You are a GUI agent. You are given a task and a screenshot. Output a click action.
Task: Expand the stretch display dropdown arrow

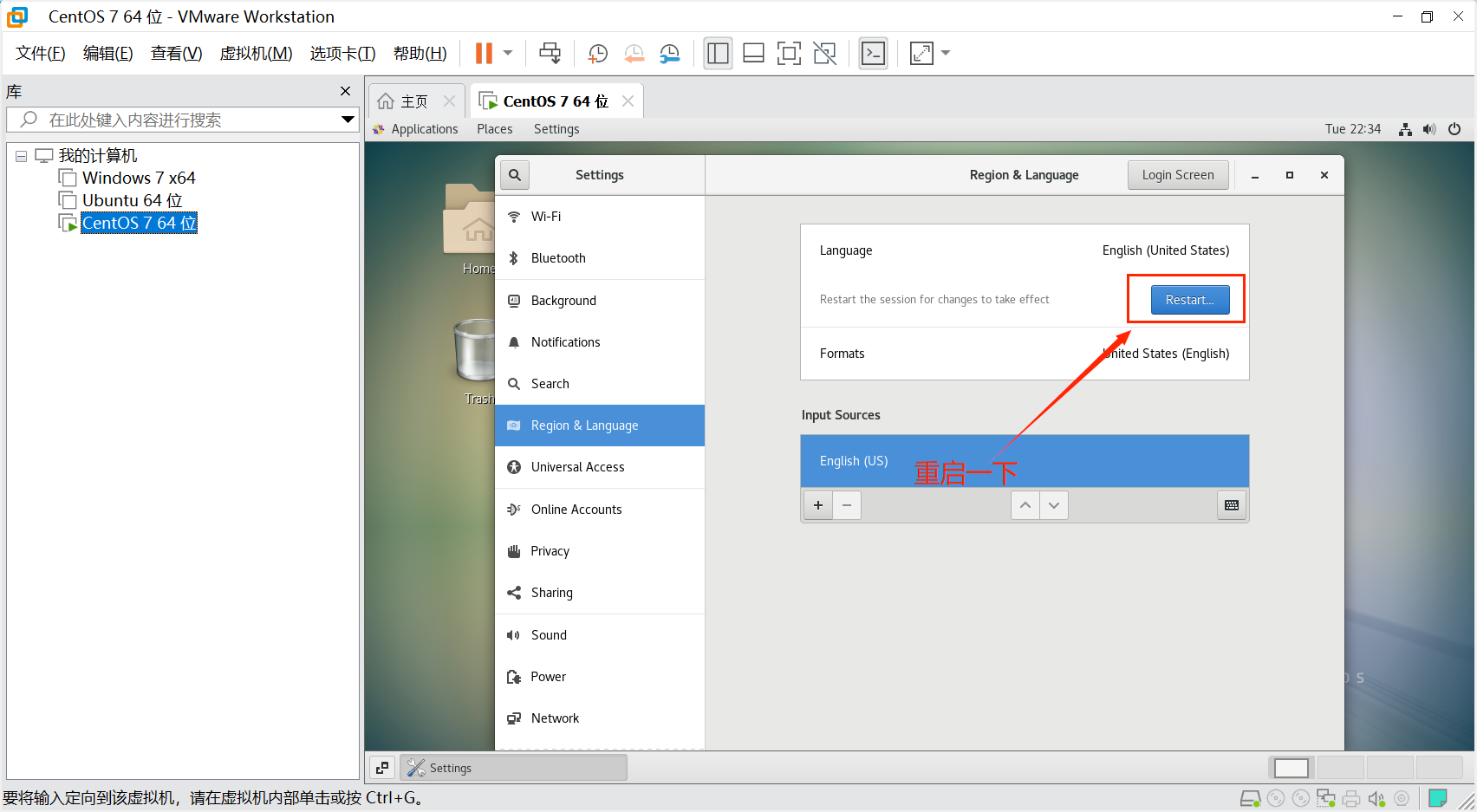click(x=946, y=53)
